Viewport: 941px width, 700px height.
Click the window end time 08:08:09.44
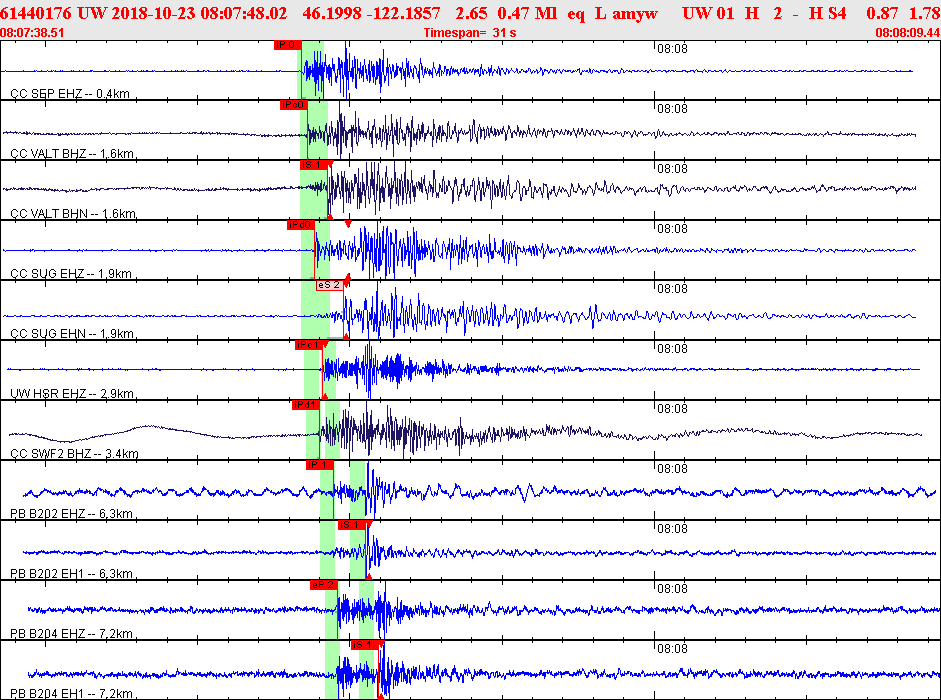pos(908,32)
